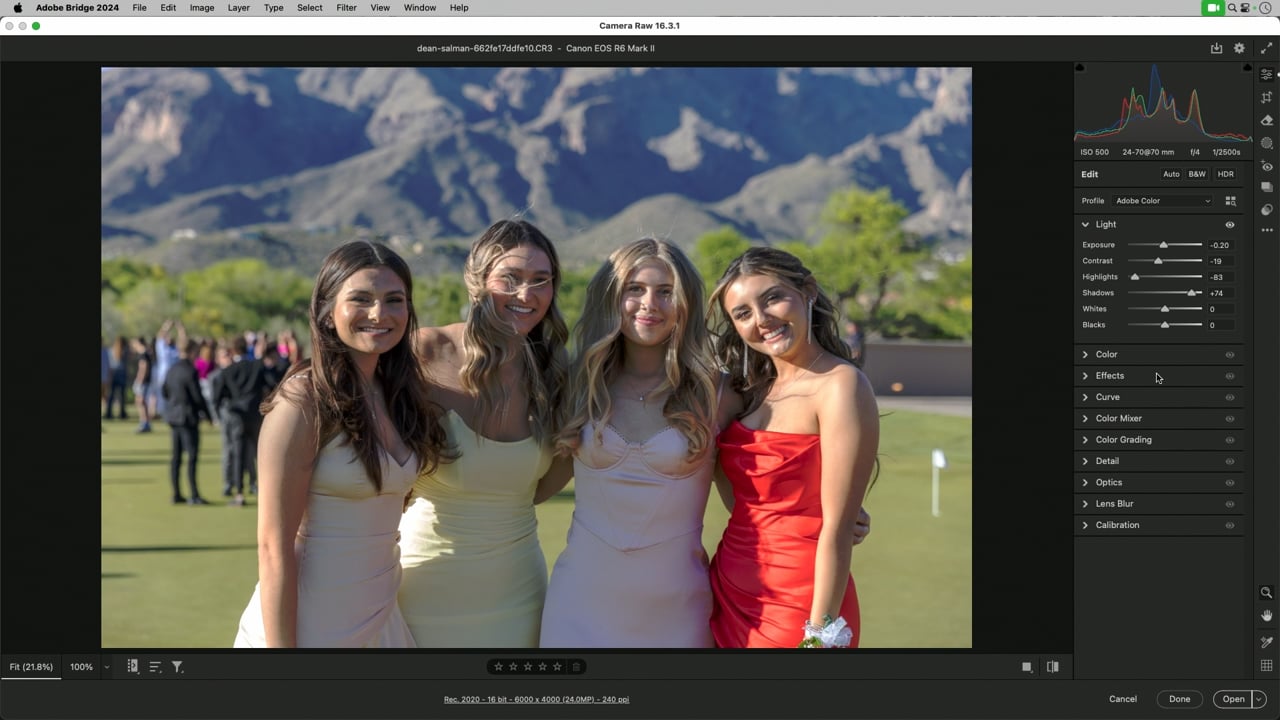The height and width of the screenshot is (720, 1280).
Task: Expand the Color Grading panel
Action: tap(1085, 440)
